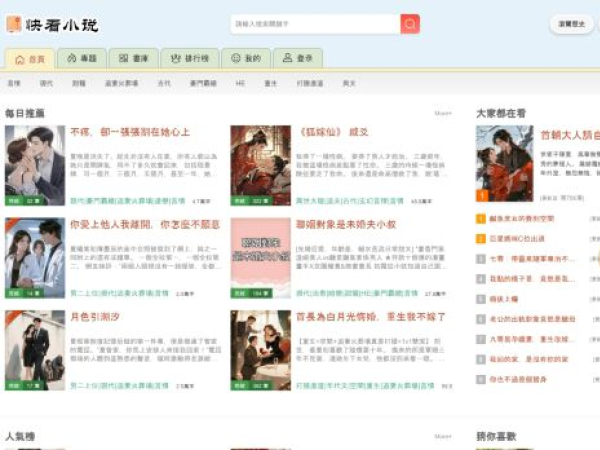Go to the 排行榜 tab
The height and width of the screenshot is (450, 600).
click(x=190, y=58)
